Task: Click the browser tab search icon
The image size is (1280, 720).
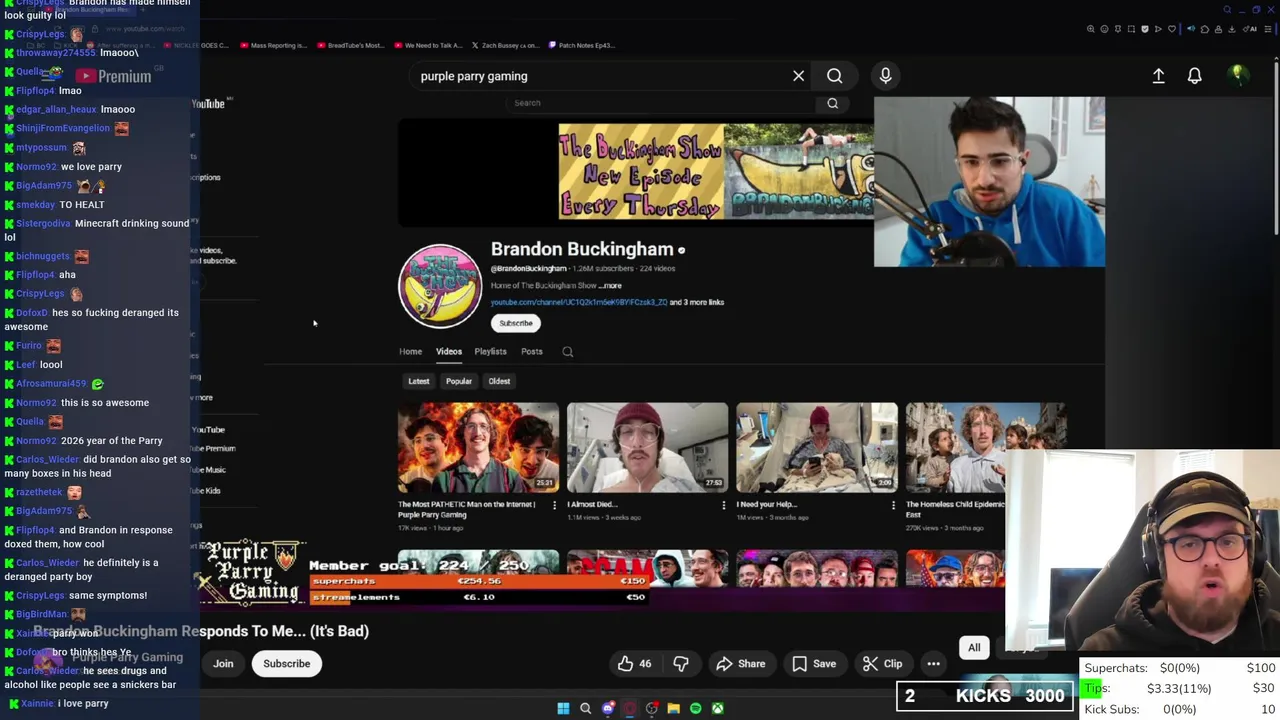Action: (x=1227, y=10)
